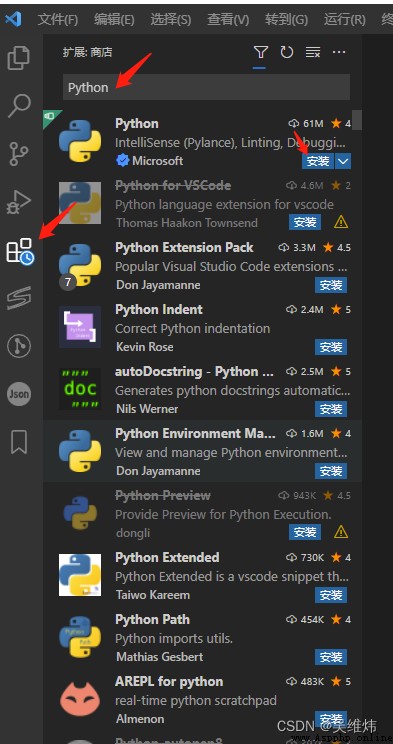Install Python Environment Manager extension
This screenshot has height=744, width=393.
tap(331, 471)
